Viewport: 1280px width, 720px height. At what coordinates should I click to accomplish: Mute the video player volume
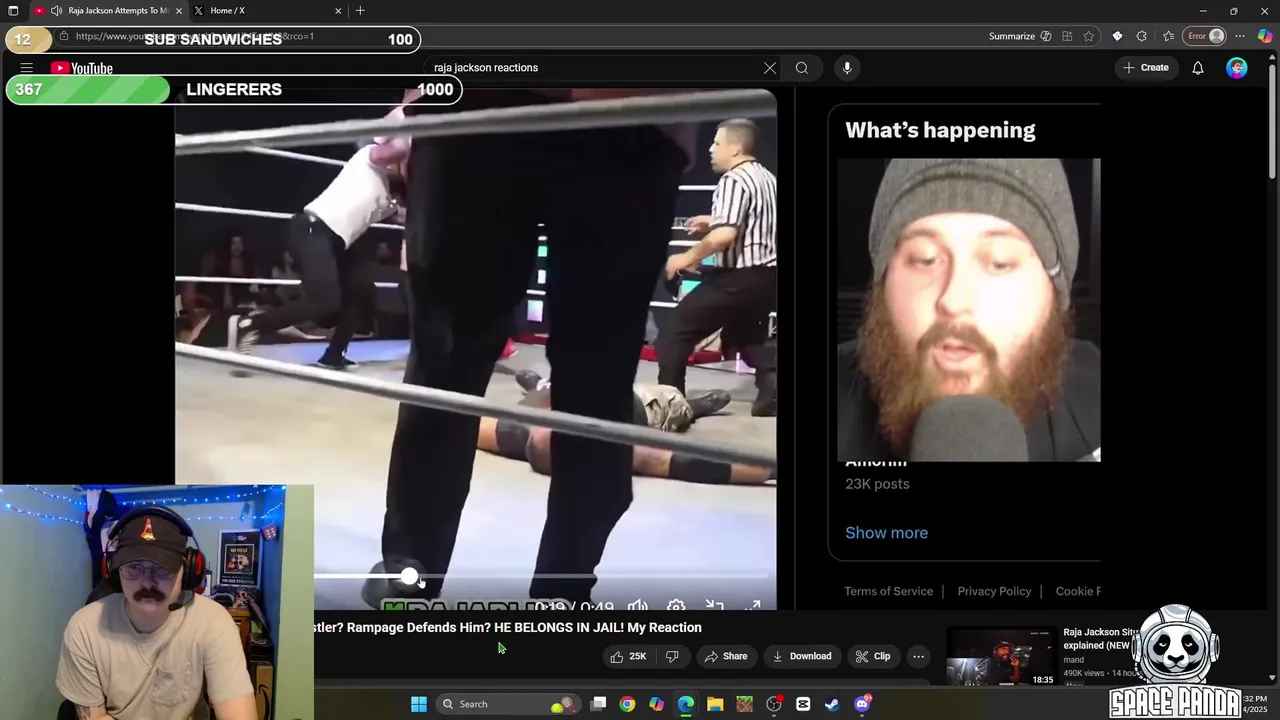pos(638,606)
